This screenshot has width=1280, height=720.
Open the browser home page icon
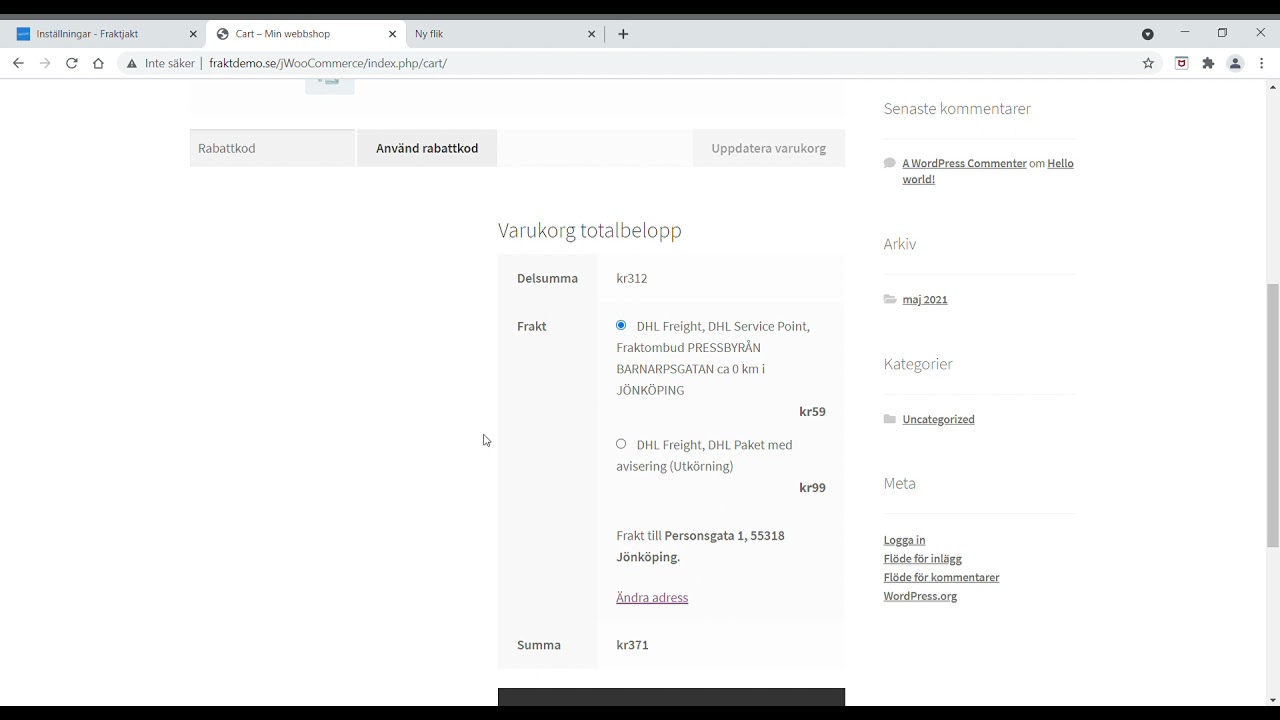98,63
